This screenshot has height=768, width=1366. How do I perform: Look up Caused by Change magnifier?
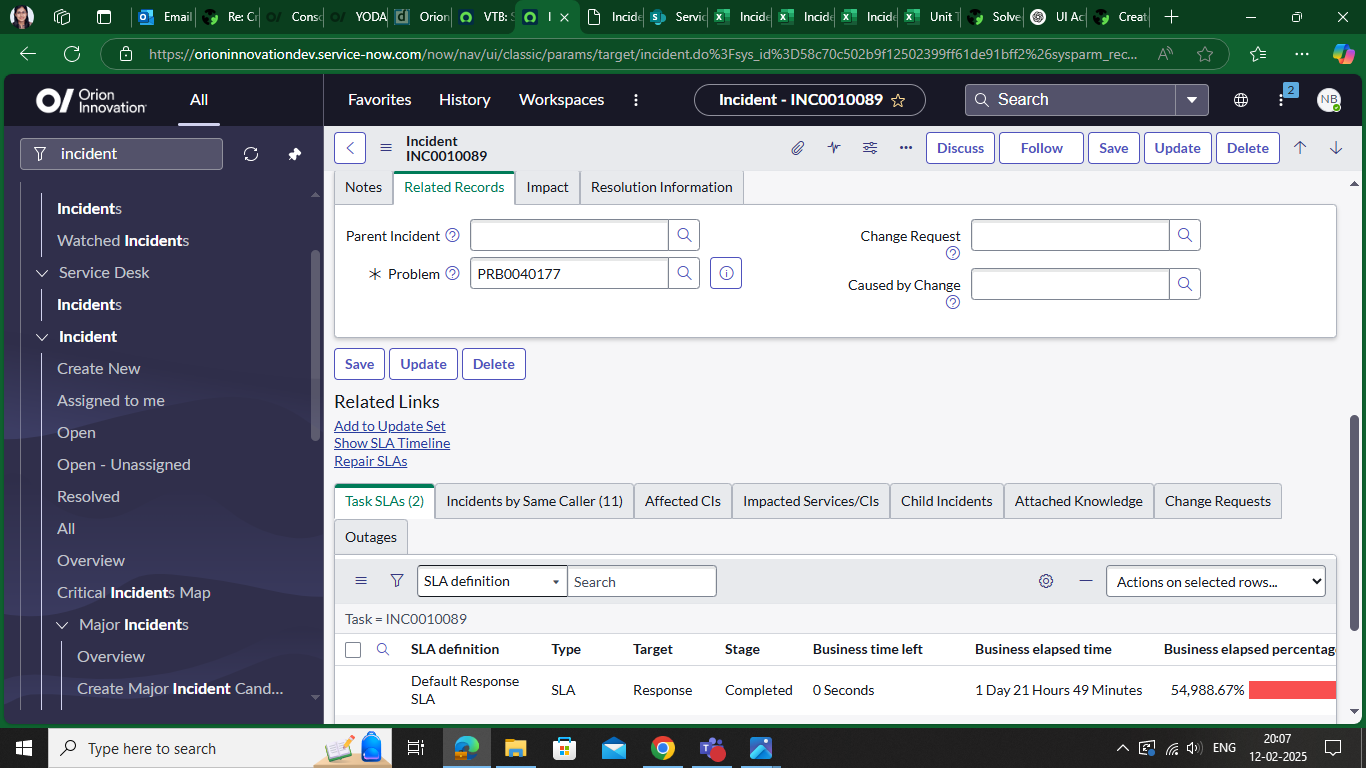1185,284
